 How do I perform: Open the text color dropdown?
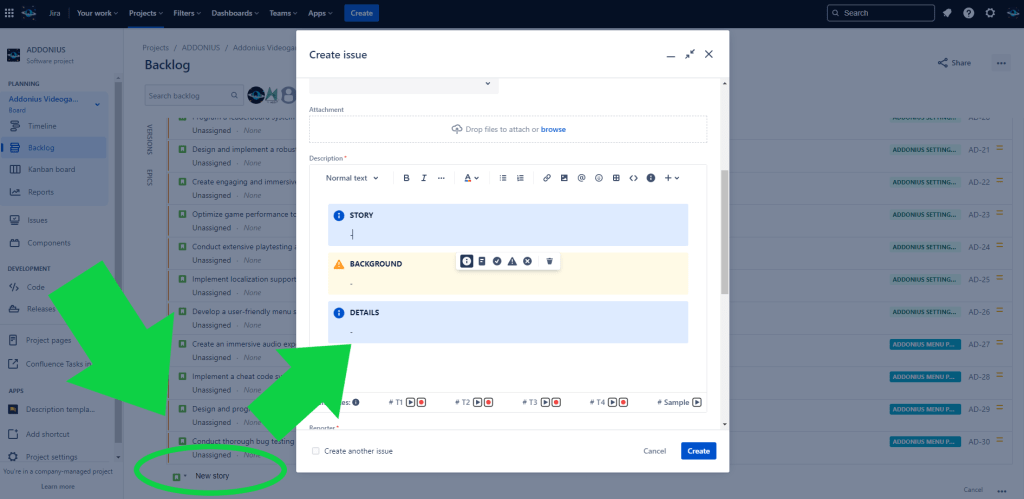point(470,178)
